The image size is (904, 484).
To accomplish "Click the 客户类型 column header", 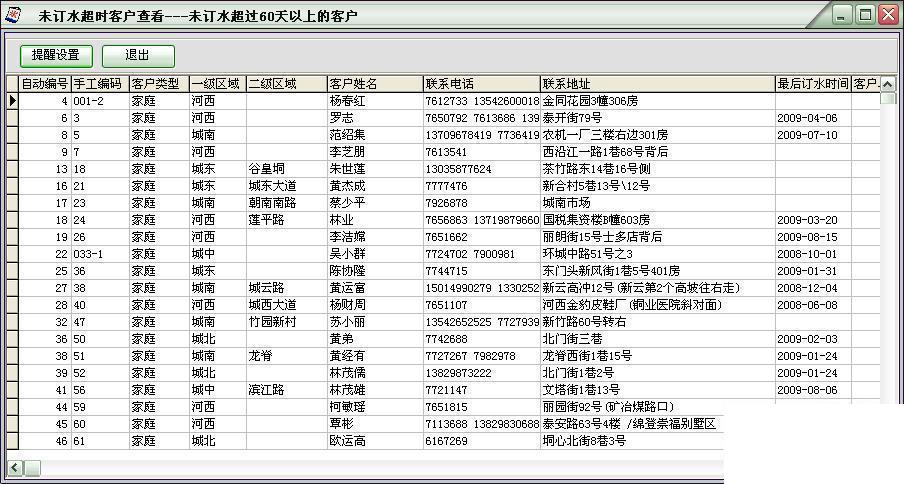I will [x=159, y=84].
